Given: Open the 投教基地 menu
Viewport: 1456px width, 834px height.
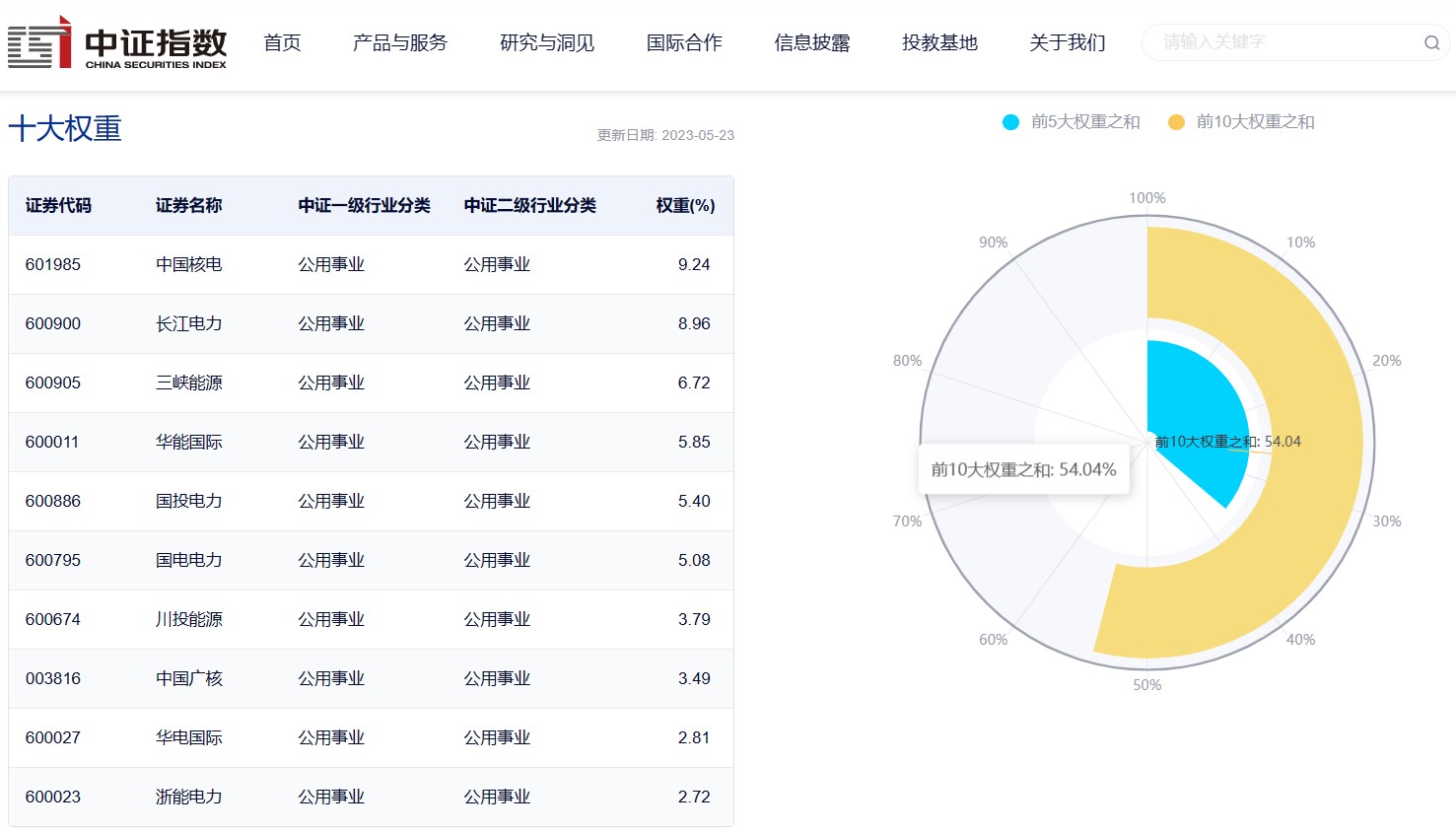Looking at the screenshot, I should pyautogui.click(x=939, y=42).
